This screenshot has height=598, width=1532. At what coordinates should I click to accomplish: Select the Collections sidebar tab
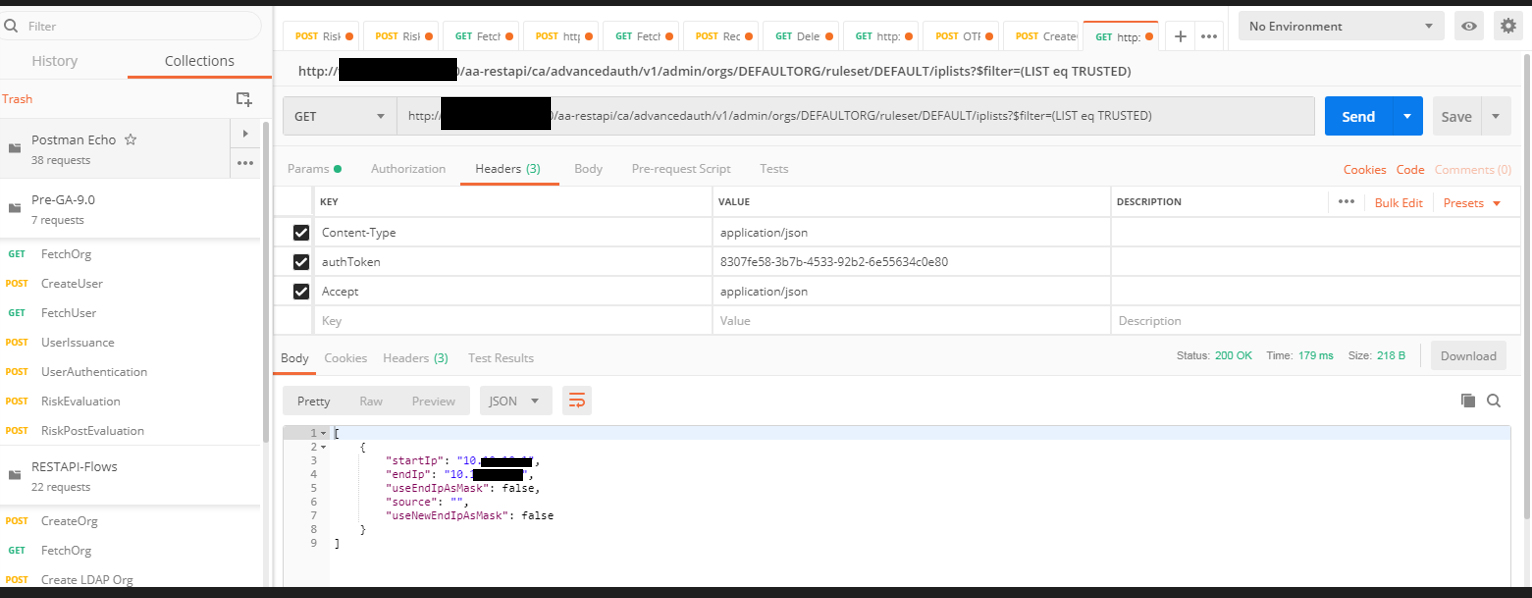click(199, 61)
